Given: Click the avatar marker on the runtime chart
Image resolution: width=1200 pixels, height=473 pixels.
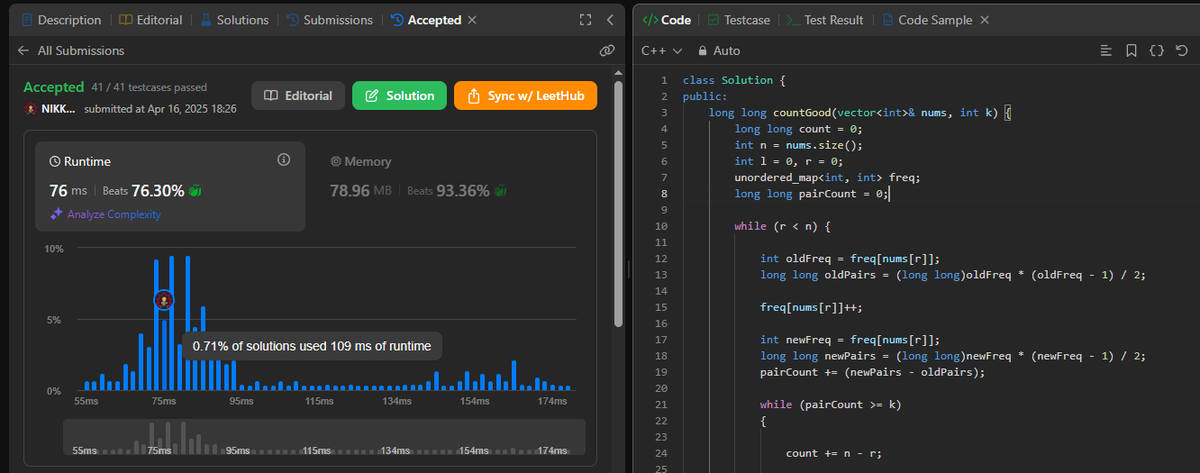Looking at the screenshot, I should click(x=165, y=299).
